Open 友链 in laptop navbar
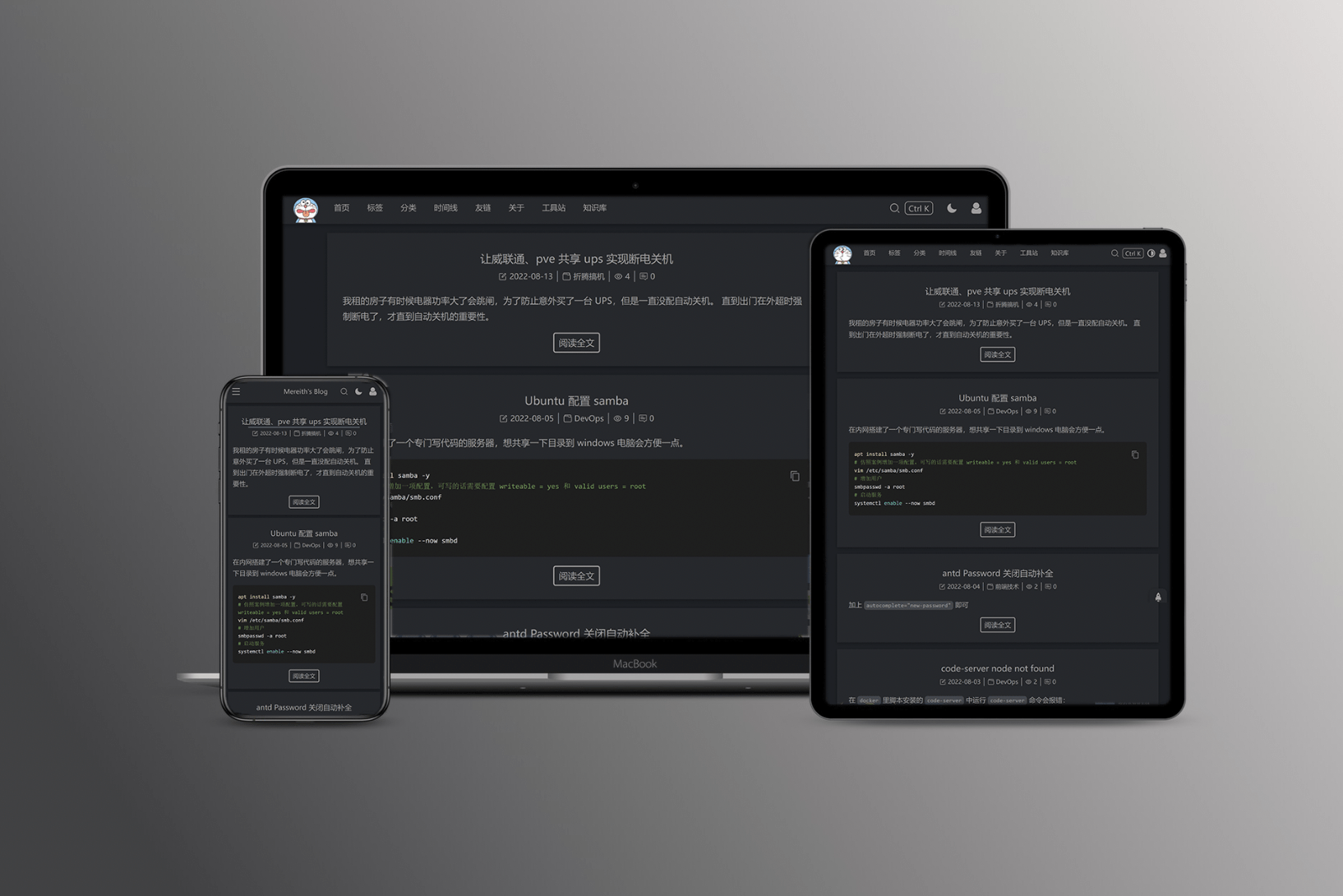The width and height of the screenshot is (1343, 896). pos(482,208)
